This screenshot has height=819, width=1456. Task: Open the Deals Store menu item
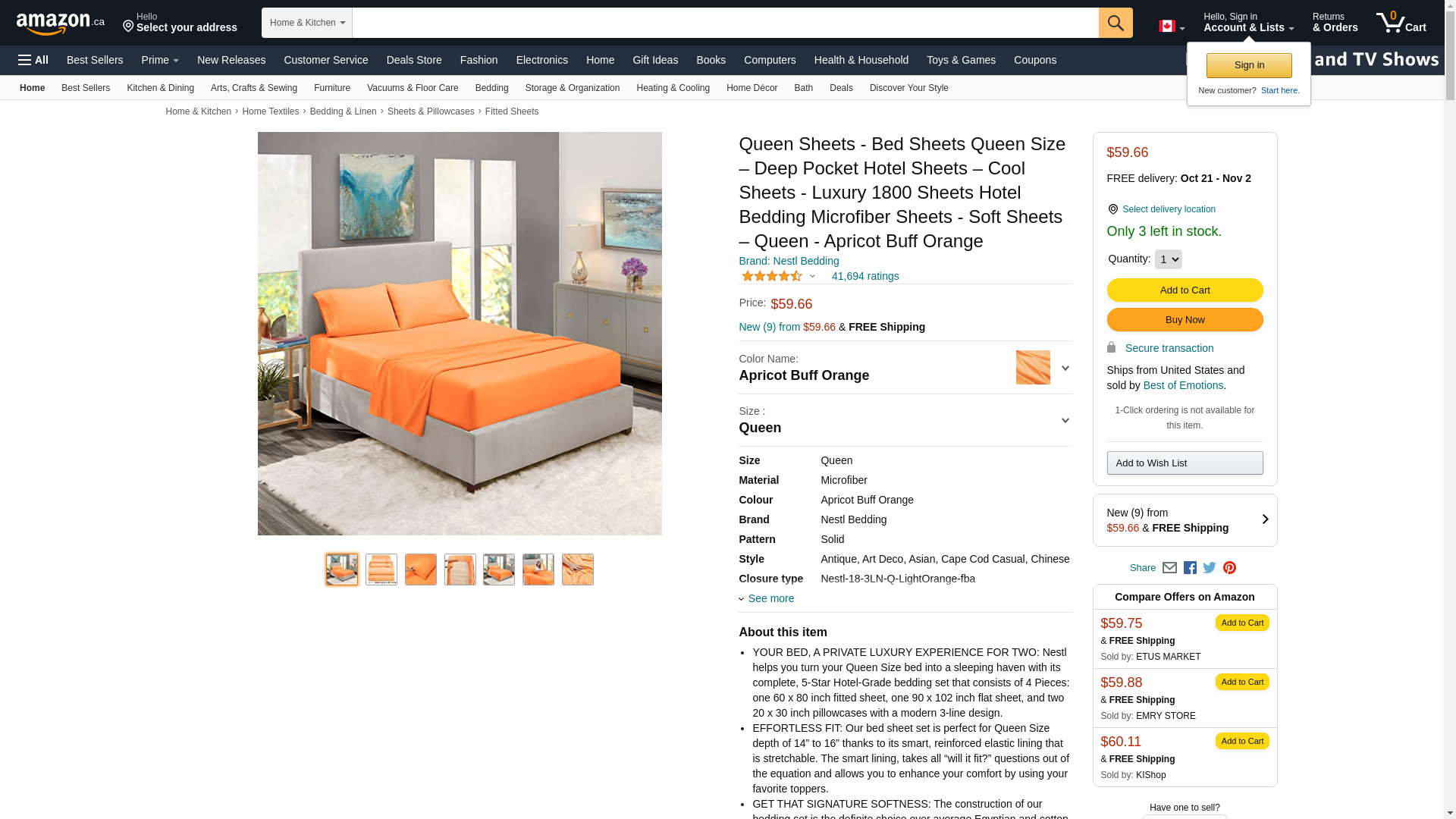click(x=414, y=60)
